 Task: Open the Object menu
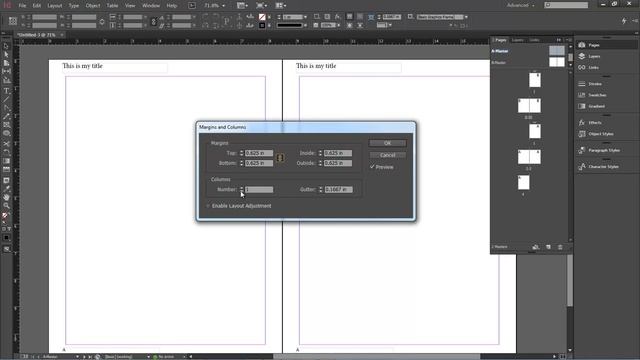(93, 6)
